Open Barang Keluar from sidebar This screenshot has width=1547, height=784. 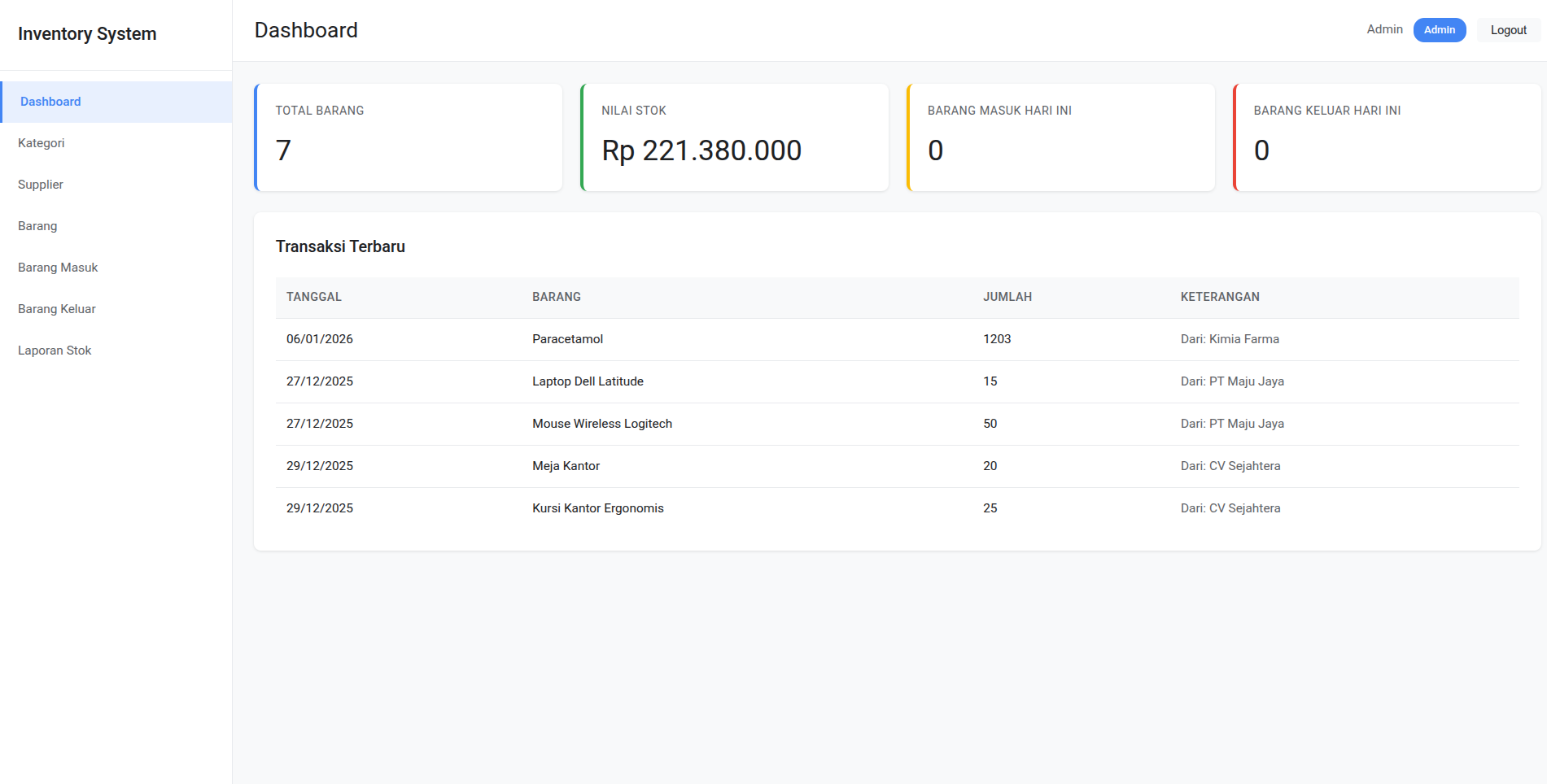(x=116, y=309)
